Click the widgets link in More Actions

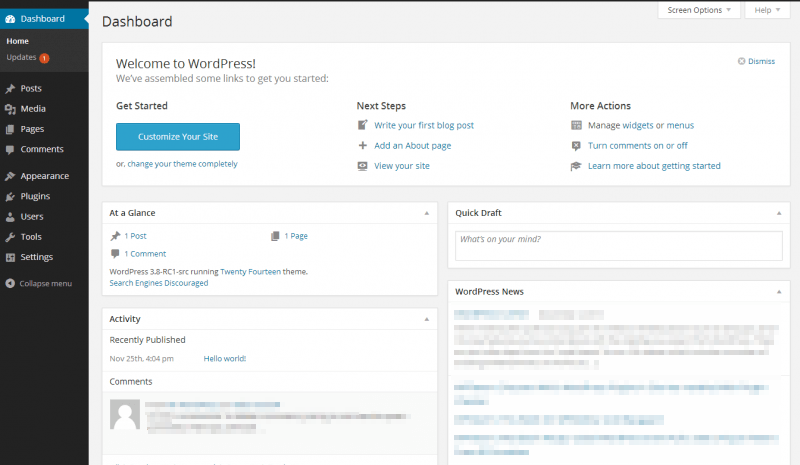click(x=638, y=125)
